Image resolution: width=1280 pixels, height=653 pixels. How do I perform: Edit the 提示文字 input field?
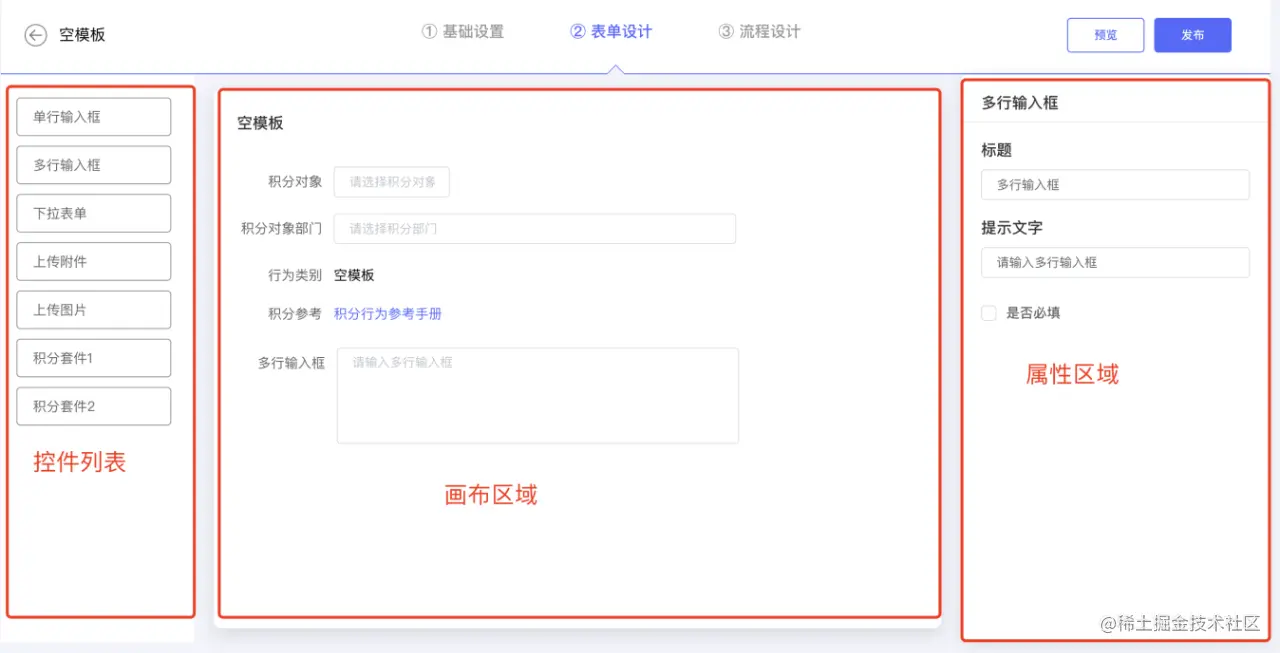pyautogui.click(x=1115, y=262)
